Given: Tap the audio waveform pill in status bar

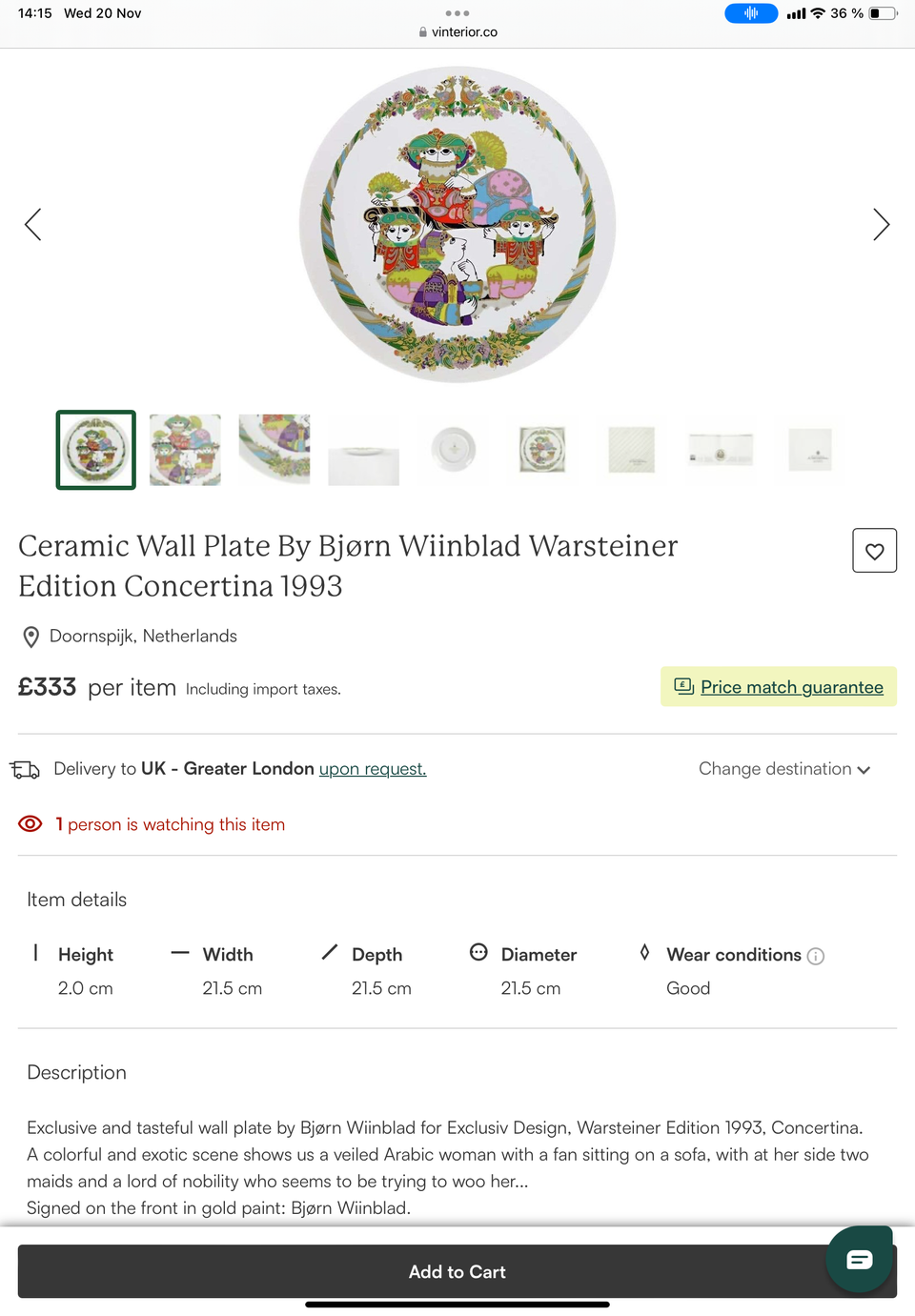Looking at the screenshot, I should (751, 13).
